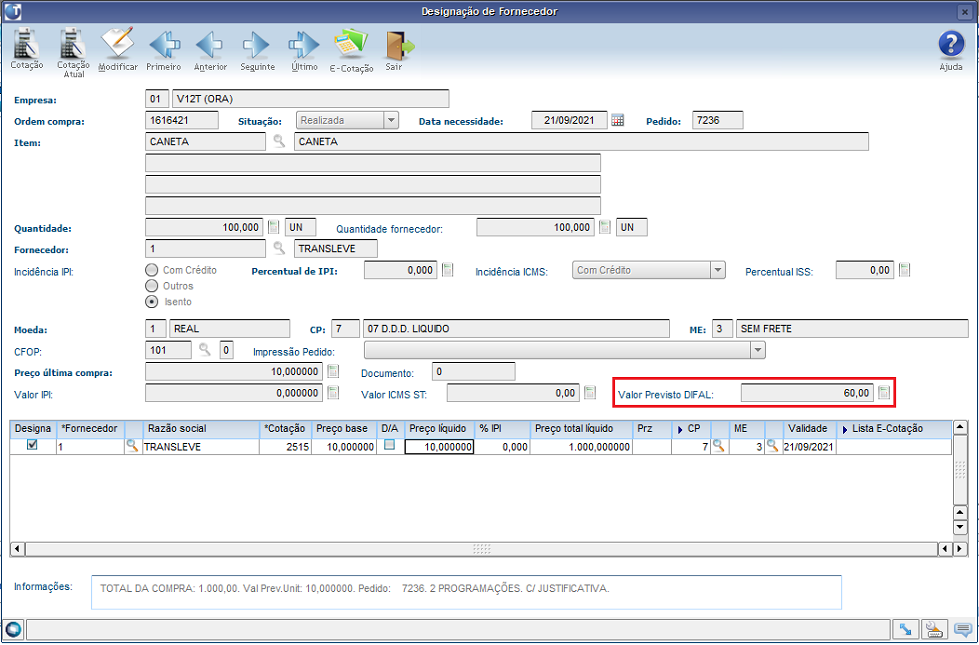Click Lista E-Cotação column header
The image size is (979, 645).
894,429
